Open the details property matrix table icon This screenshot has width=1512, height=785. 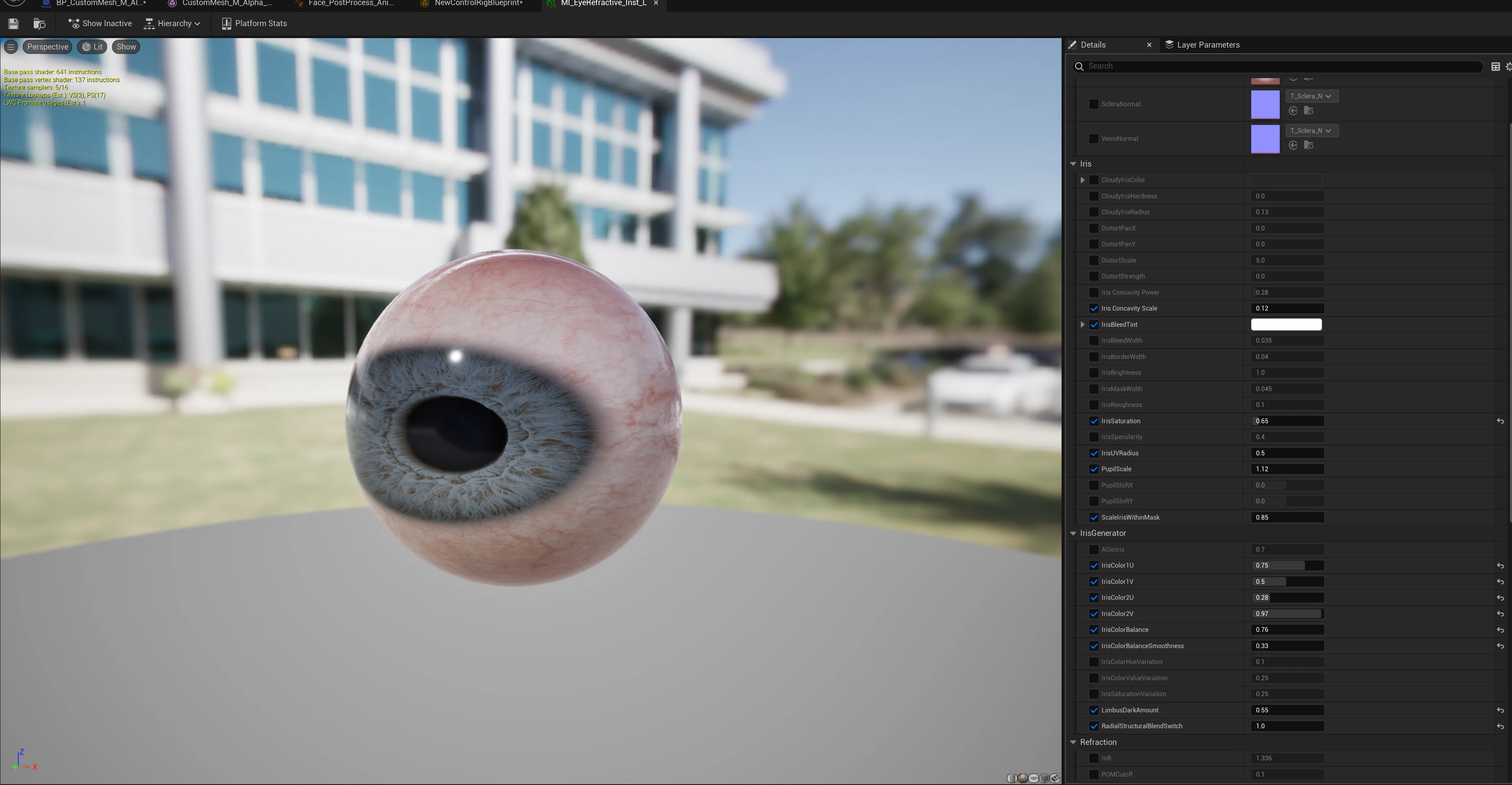point(1496,66)
